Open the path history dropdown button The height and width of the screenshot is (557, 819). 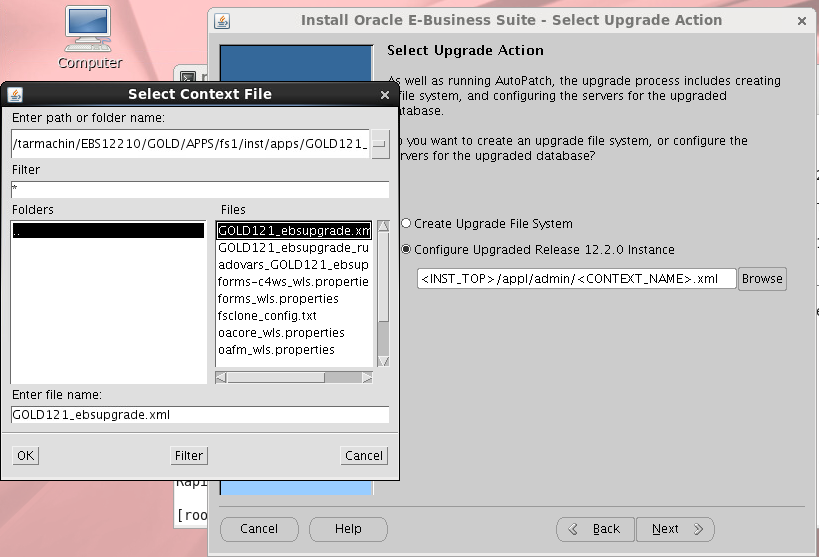click(380, 144)
